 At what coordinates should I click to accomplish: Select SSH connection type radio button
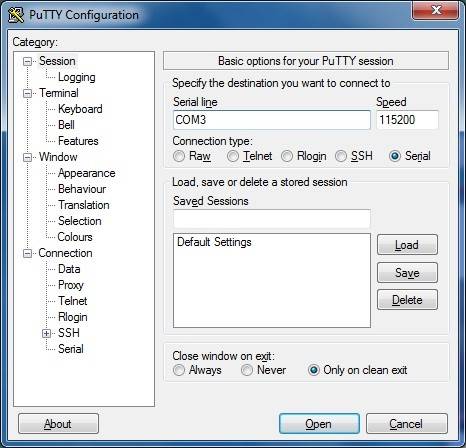[x=341, y=156]
